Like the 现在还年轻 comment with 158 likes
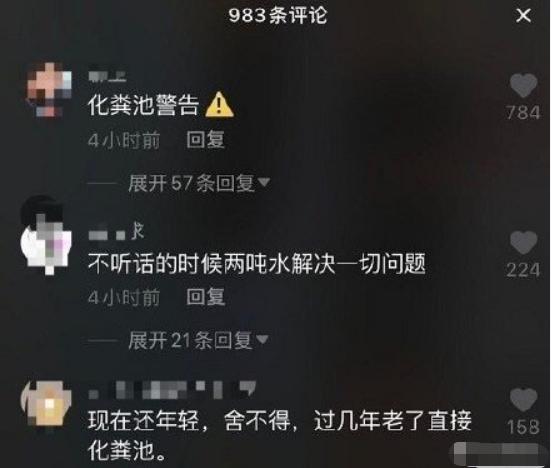Viewport: 551px width, 468px height. 523,400
